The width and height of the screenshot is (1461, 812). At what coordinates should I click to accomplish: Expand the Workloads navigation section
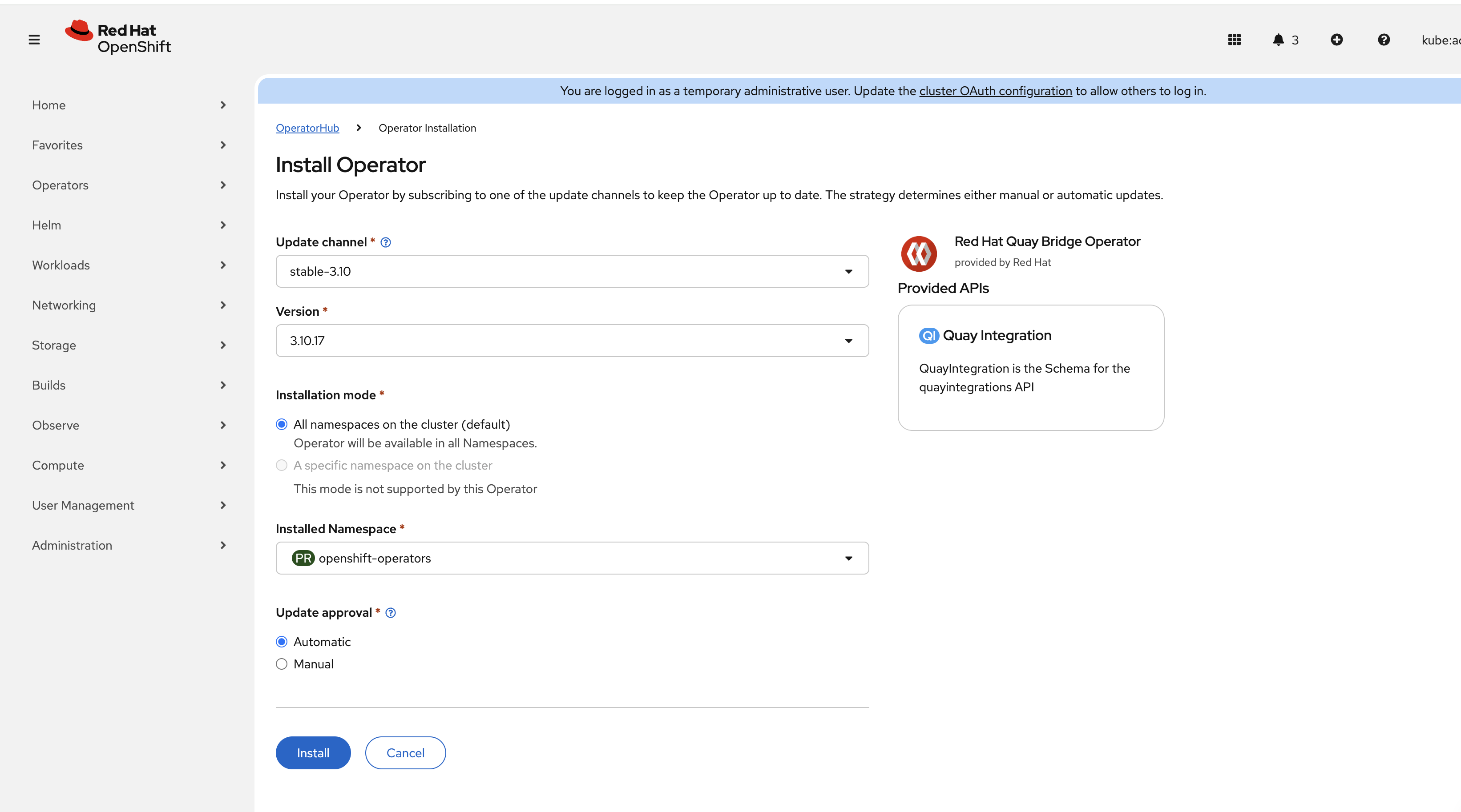coord(129,265)
